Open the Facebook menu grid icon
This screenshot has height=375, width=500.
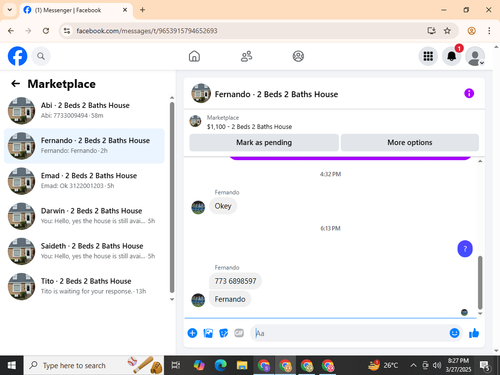[x=428, y=56]
